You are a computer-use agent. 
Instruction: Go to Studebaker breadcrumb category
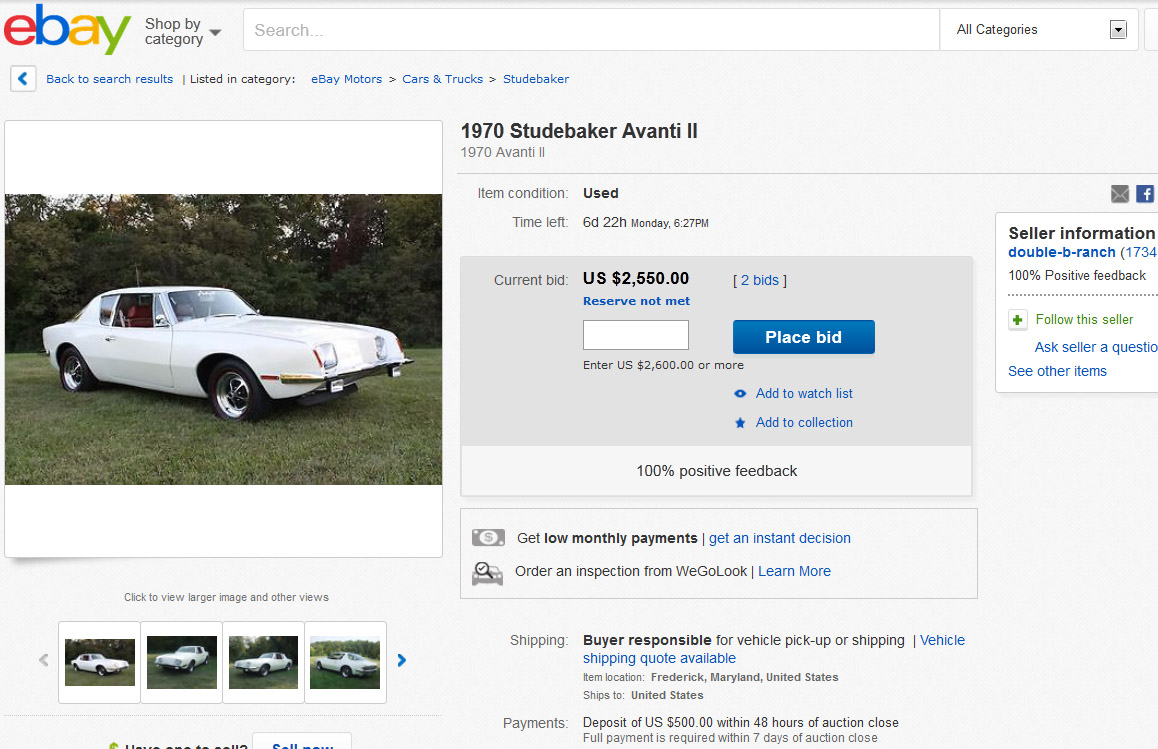point(536,79)
